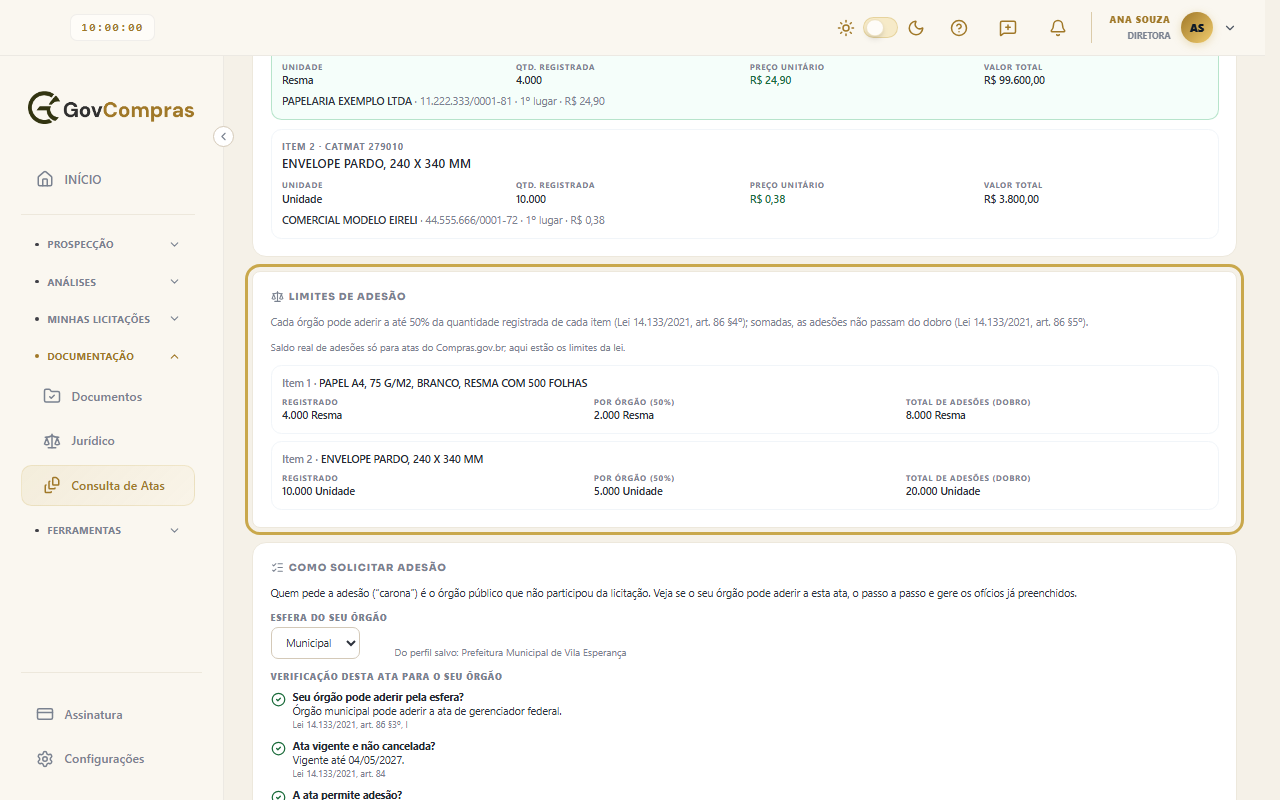Open the feedback message icon
The image size is (1280, 800).
[1008, 28]
